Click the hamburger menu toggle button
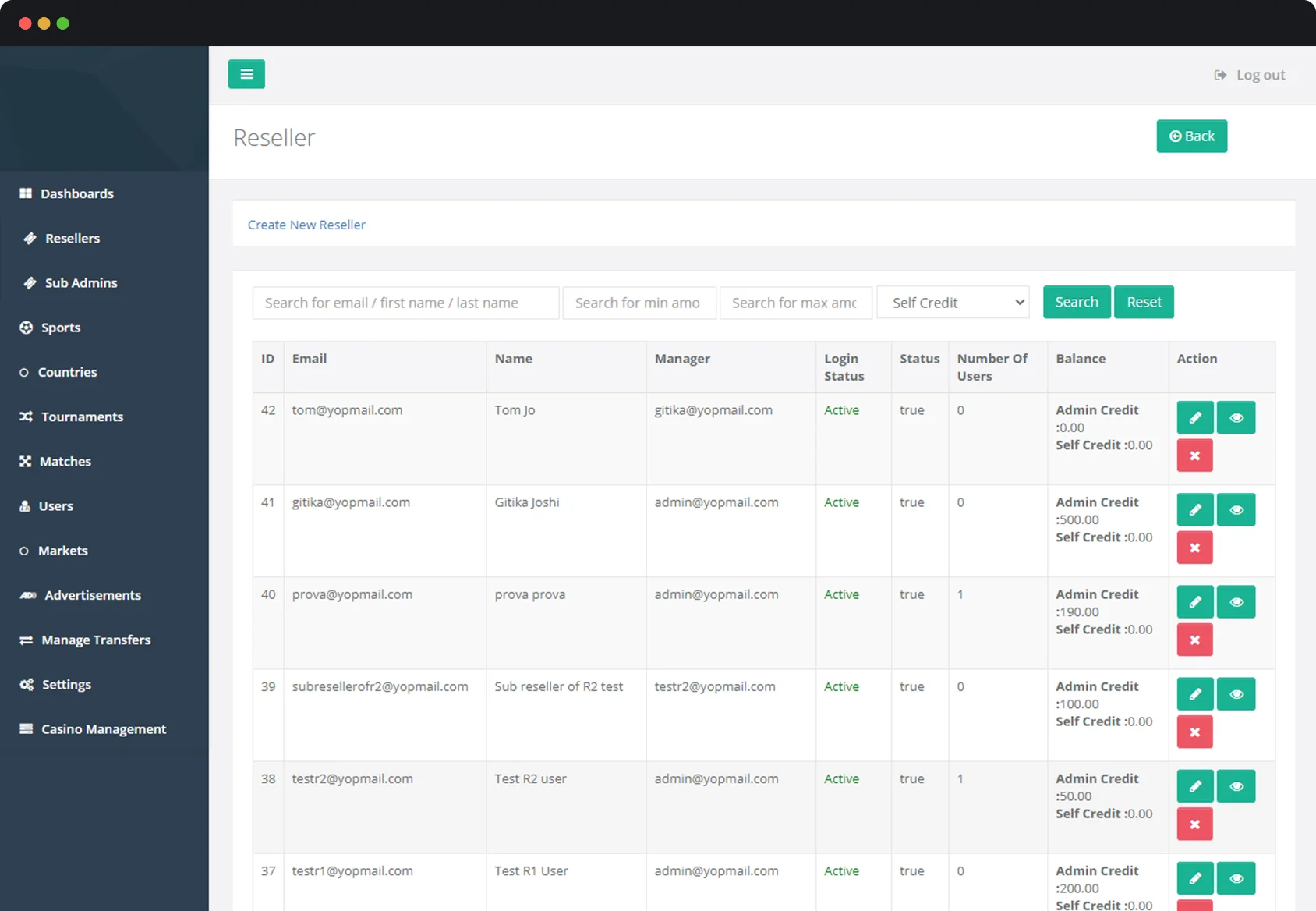Viewport: 1316px width, 911px height. click(x=246, y=74)
